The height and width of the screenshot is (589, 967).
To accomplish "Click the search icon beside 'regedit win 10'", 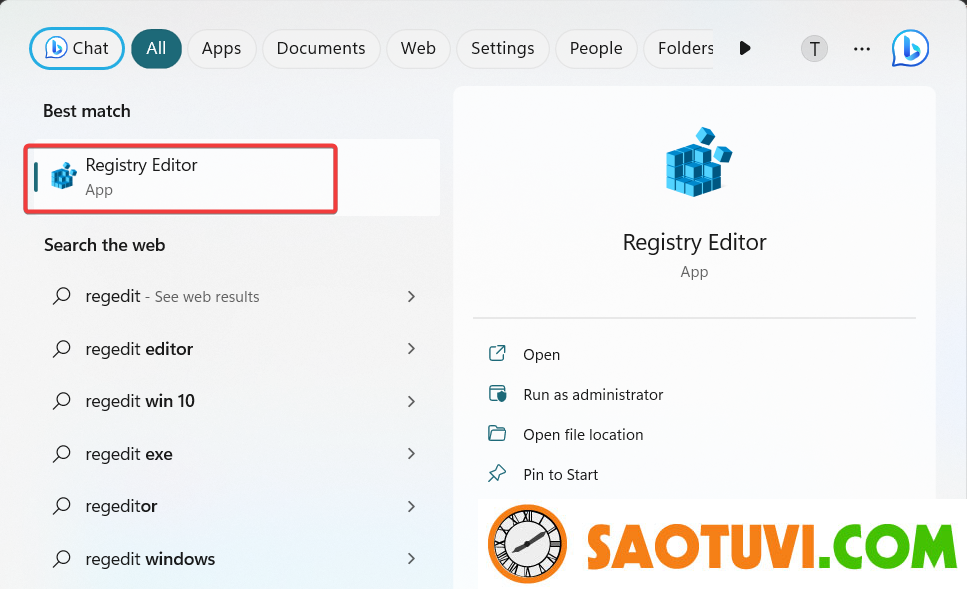I will (x=62, y=402).
